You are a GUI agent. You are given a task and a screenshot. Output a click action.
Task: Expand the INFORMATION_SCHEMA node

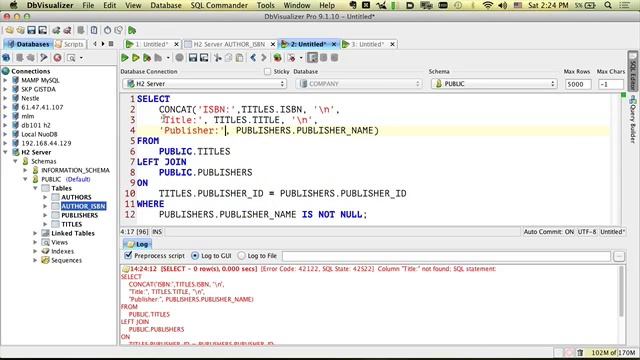coord(25,170)
